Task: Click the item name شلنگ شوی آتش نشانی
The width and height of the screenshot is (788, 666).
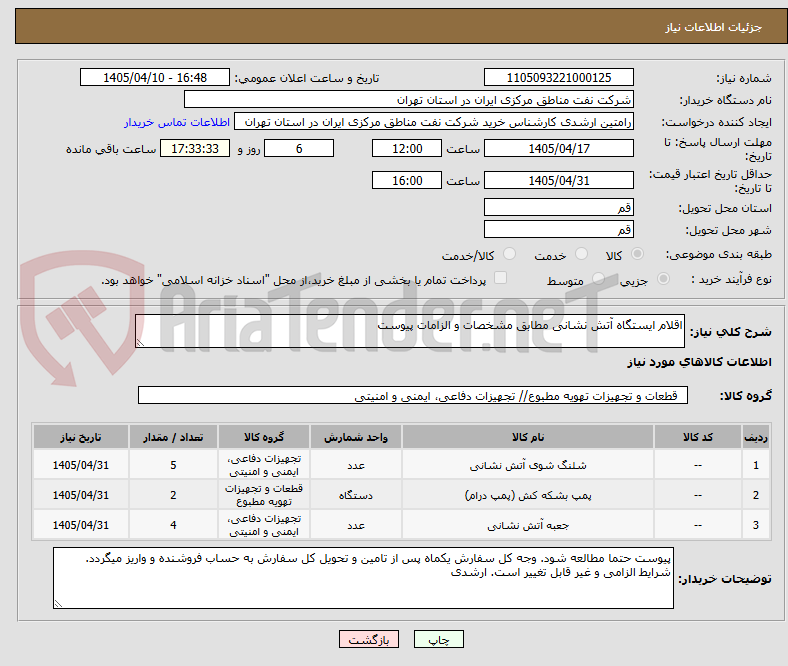Action: coord(528,465)
